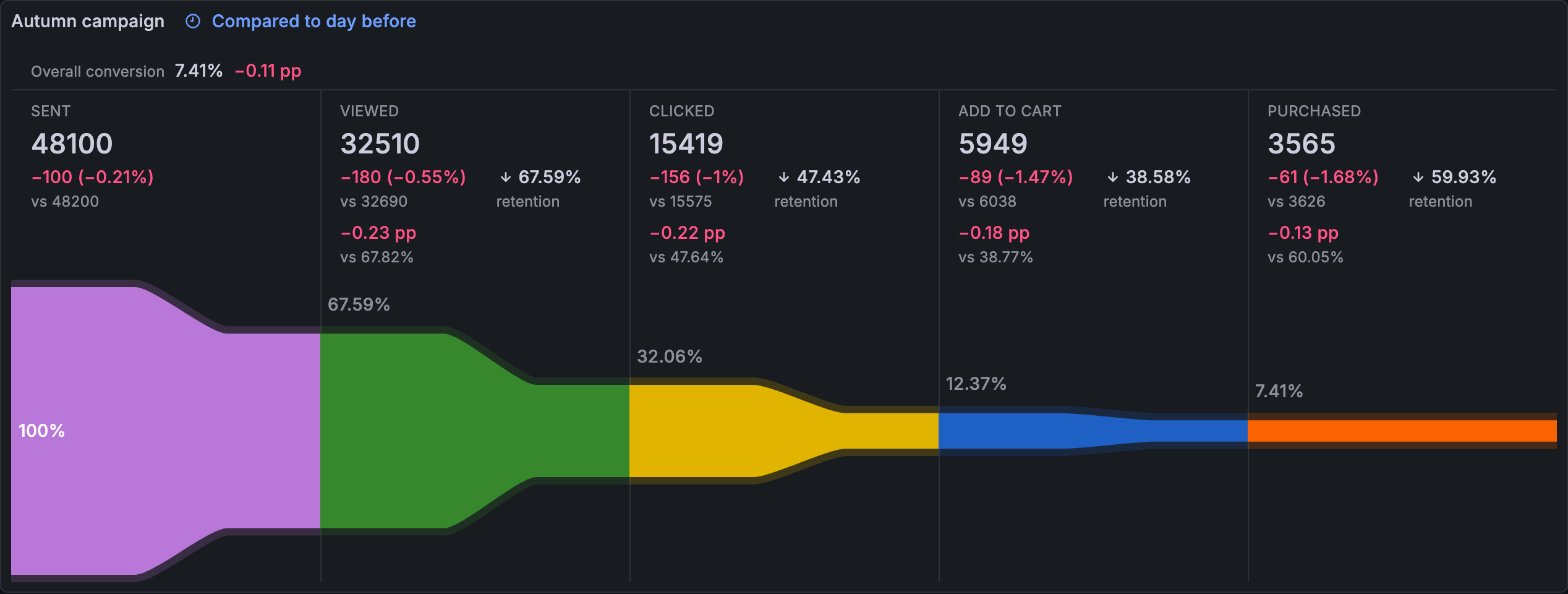Viewport: 1568px width, 594px height.
Task: Select the orange Purchased funnel segment
Action: (x=1402, y=431)
